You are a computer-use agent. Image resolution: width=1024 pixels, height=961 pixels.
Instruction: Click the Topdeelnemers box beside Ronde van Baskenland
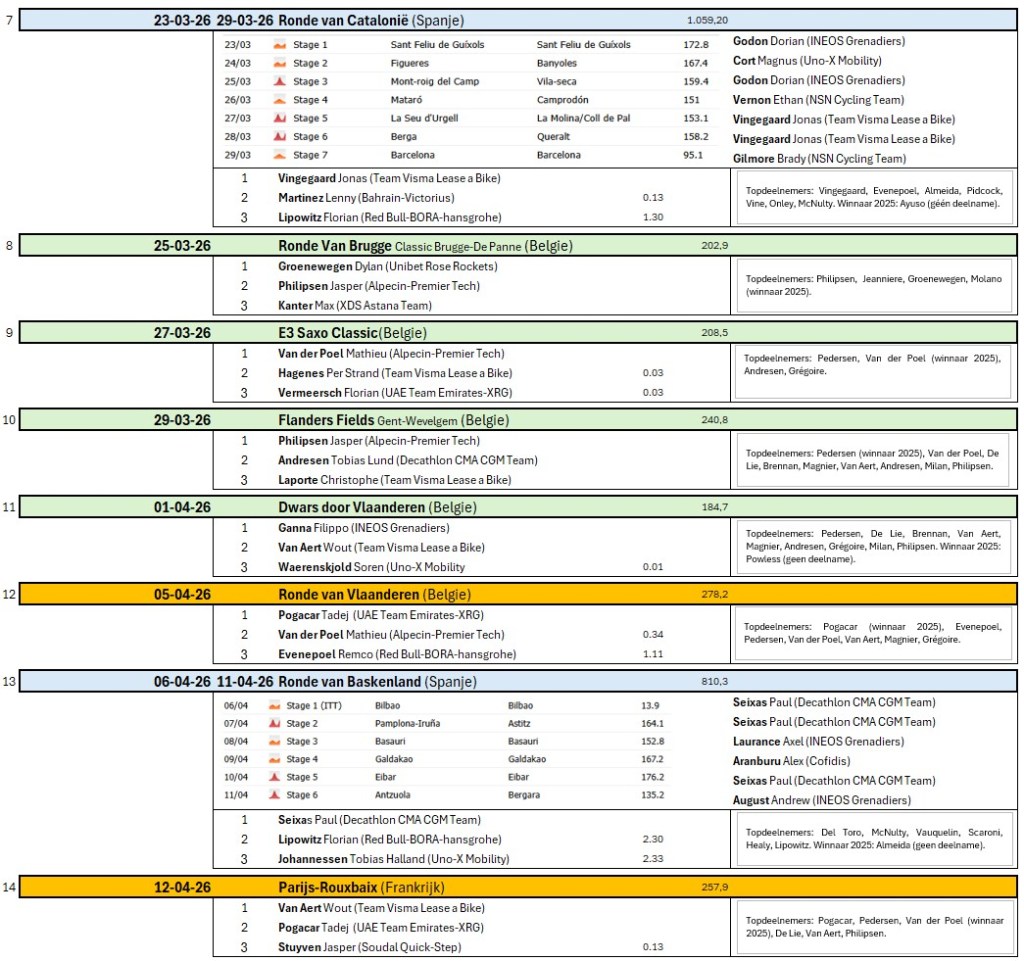873,839
